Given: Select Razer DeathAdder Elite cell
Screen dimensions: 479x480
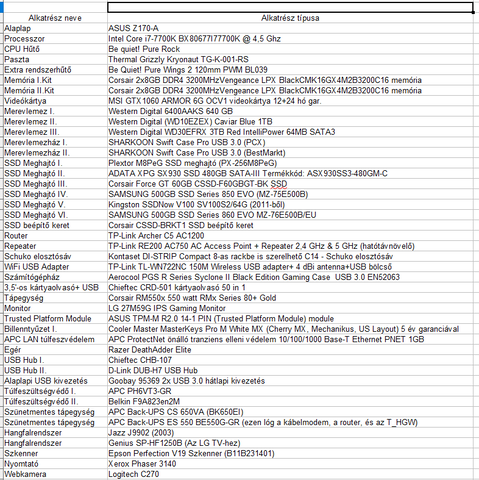Looking at the screenshot, I should tap(290, 350).
